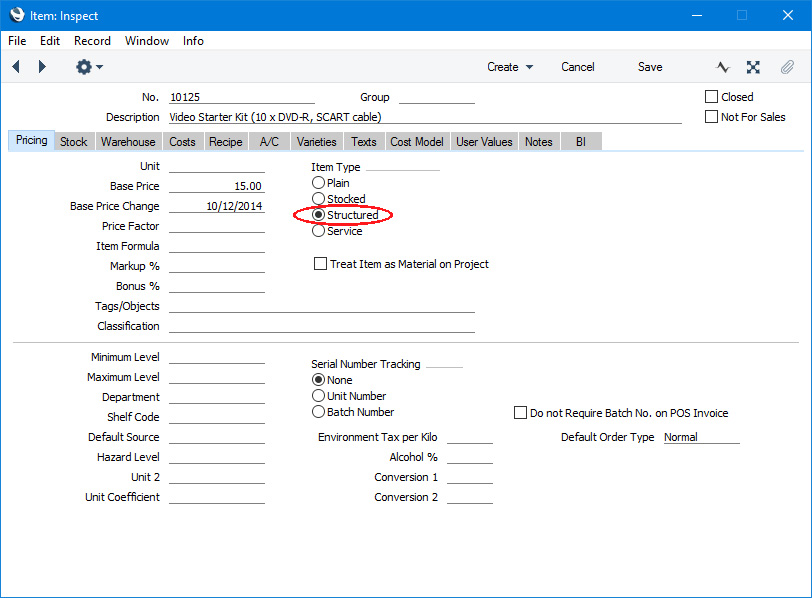The image size is (812, 598).
Task: Switch to the BI tab
Action: pyautogui.click(x=581, y=142)
